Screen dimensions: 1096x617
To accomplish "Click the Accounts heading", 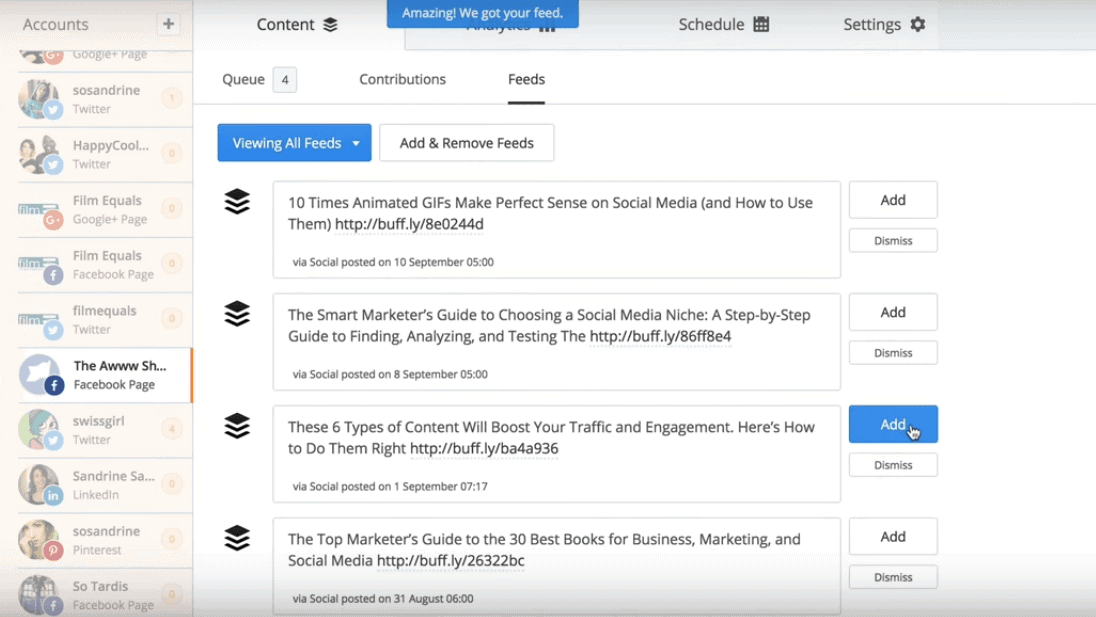I will [x=56, y=24].
